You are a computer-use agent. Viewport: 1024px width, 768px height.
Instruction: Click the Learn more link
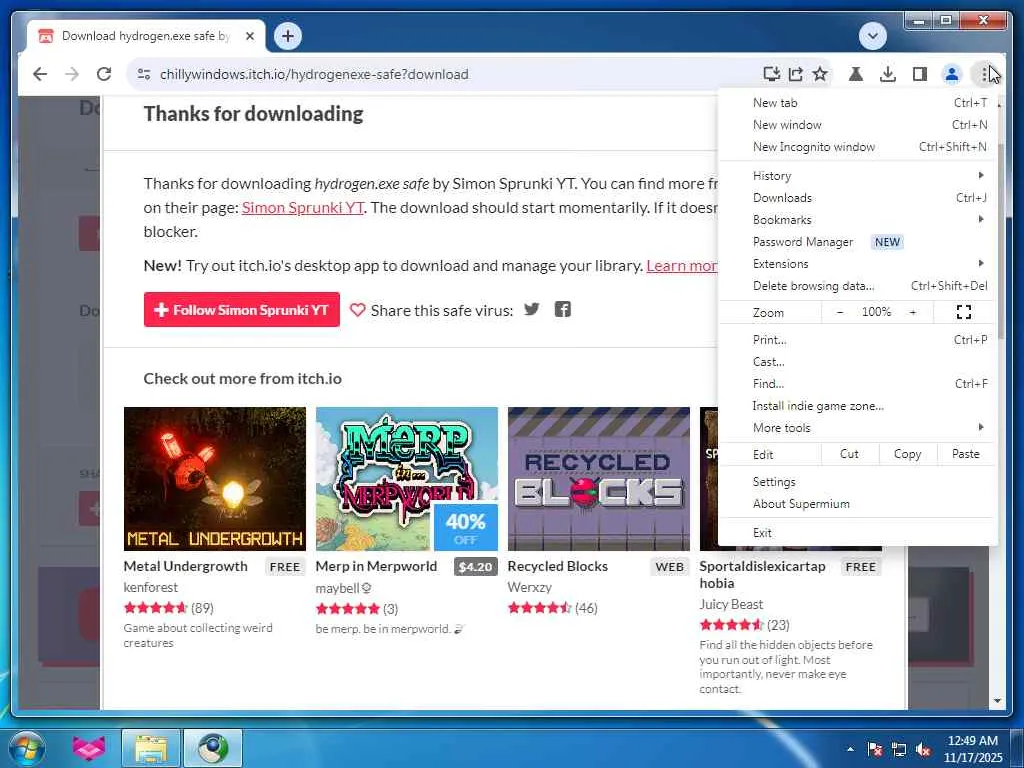coord(682,266)
